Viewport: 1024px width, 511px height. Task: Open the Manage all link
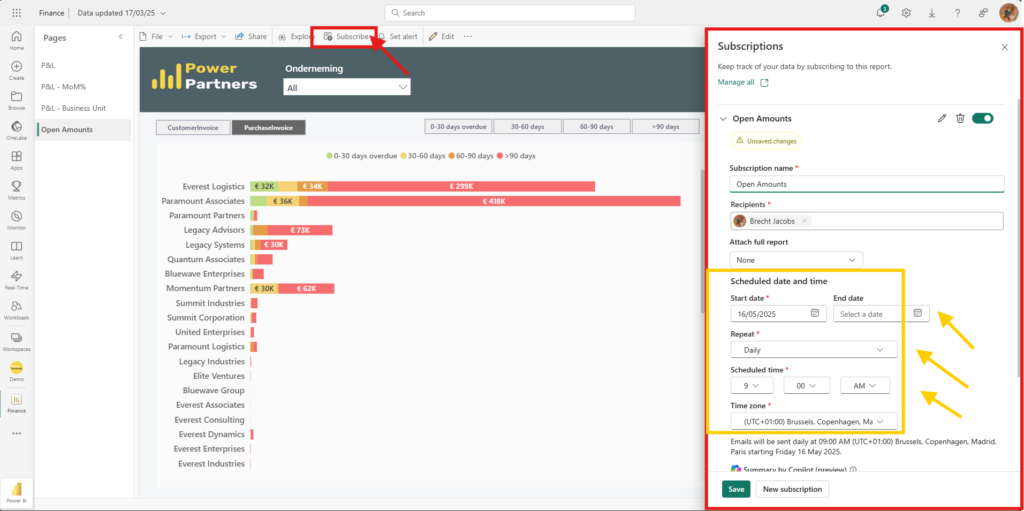tap(743, 82)
